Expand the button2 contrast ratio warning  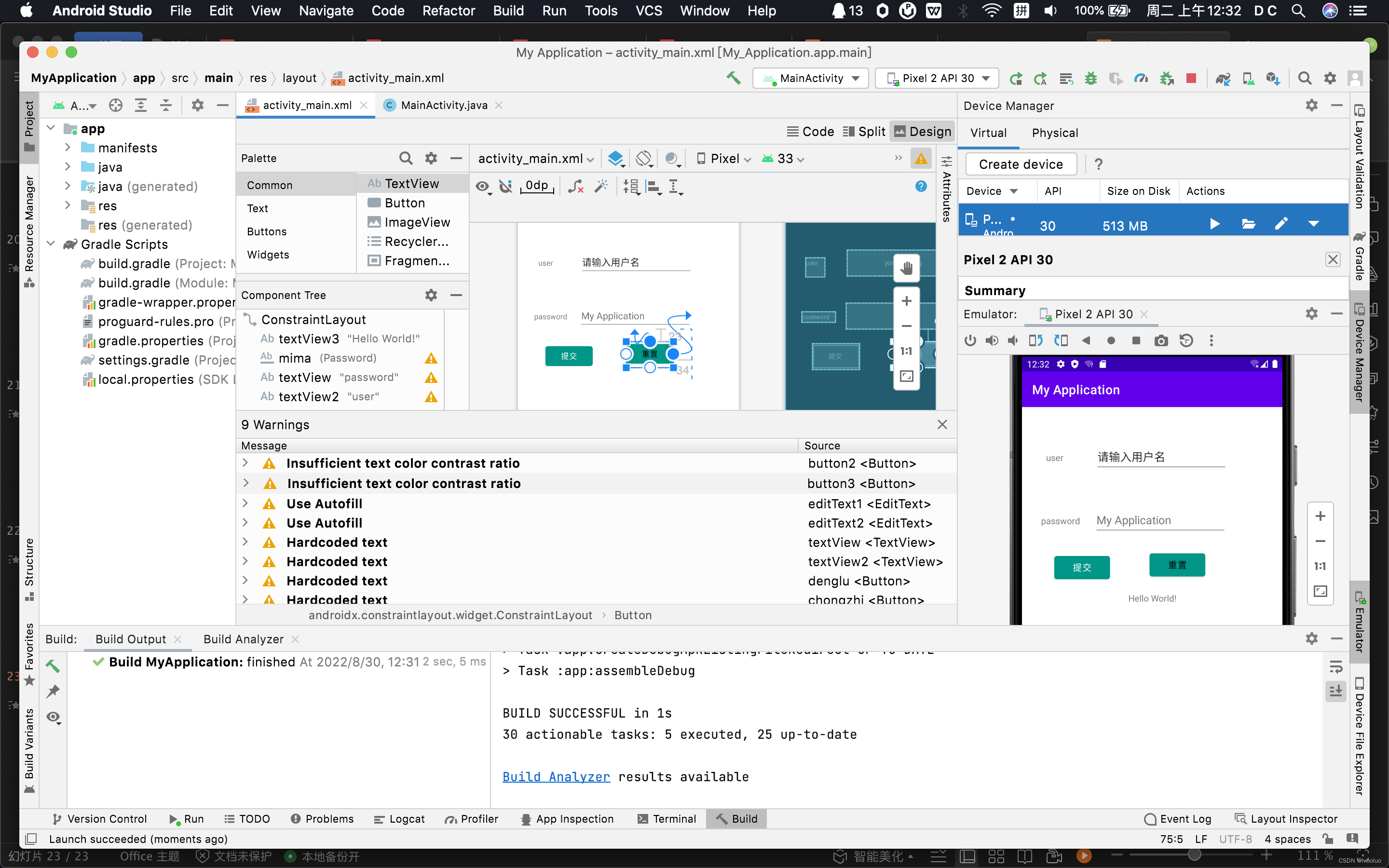click(x=245, y=463)
